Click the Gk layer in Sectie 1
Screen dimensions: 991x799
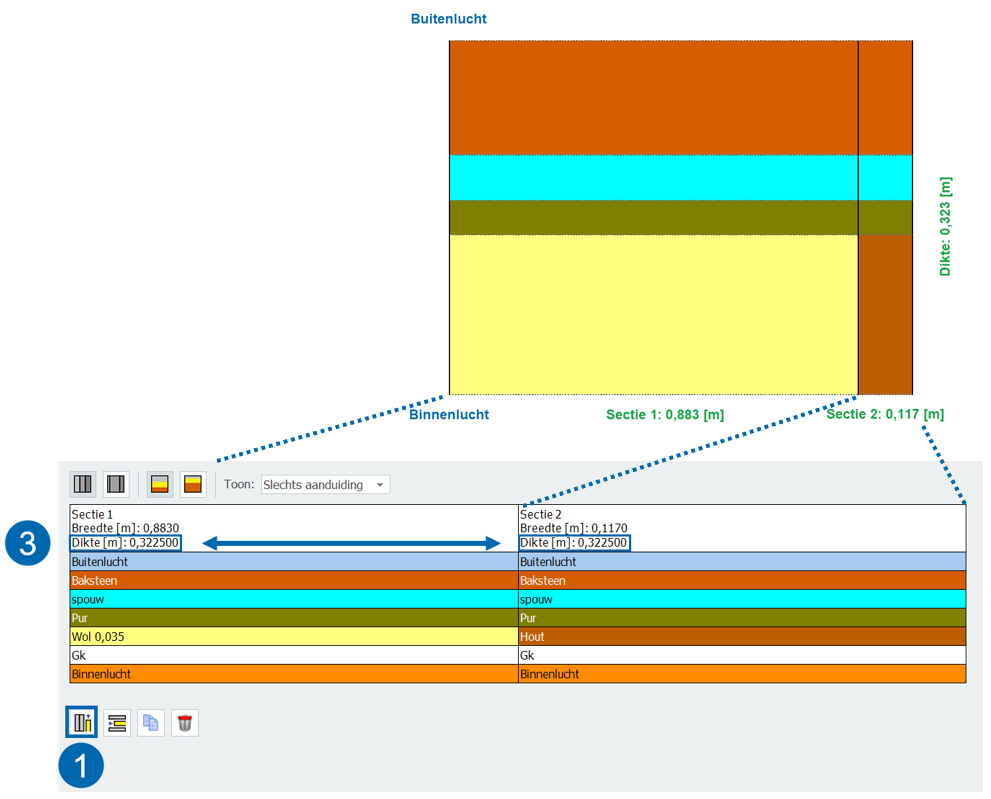pyautogui.click(x=293, y=655)
